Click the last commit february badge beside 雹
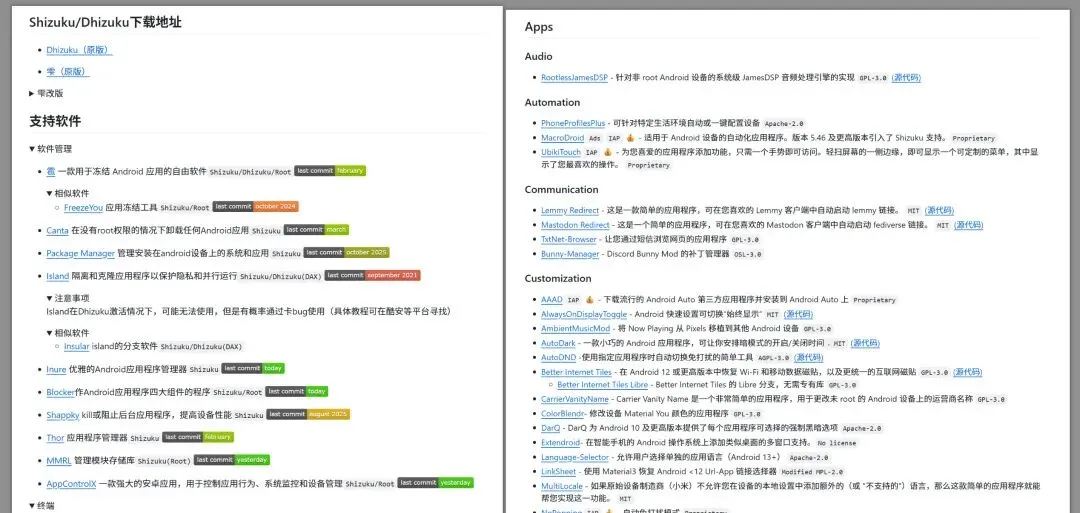Image resolution: width=1080 pixels, height=513 pixels. coord(330,171)
